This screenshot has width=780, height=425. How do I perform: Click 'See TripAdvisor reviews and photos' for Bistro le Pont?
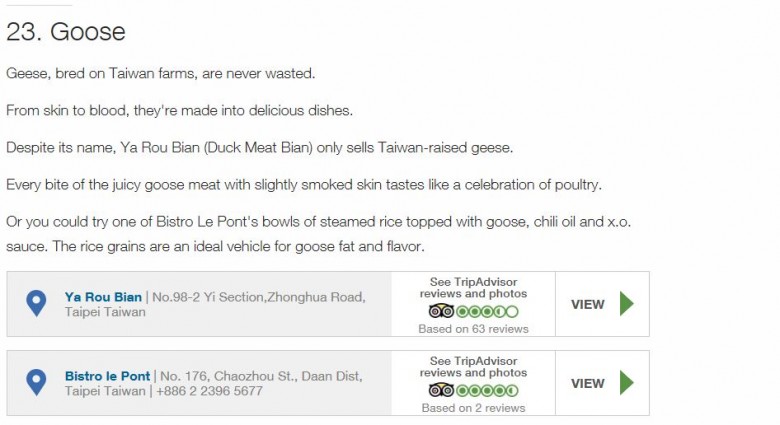point(474,367)
